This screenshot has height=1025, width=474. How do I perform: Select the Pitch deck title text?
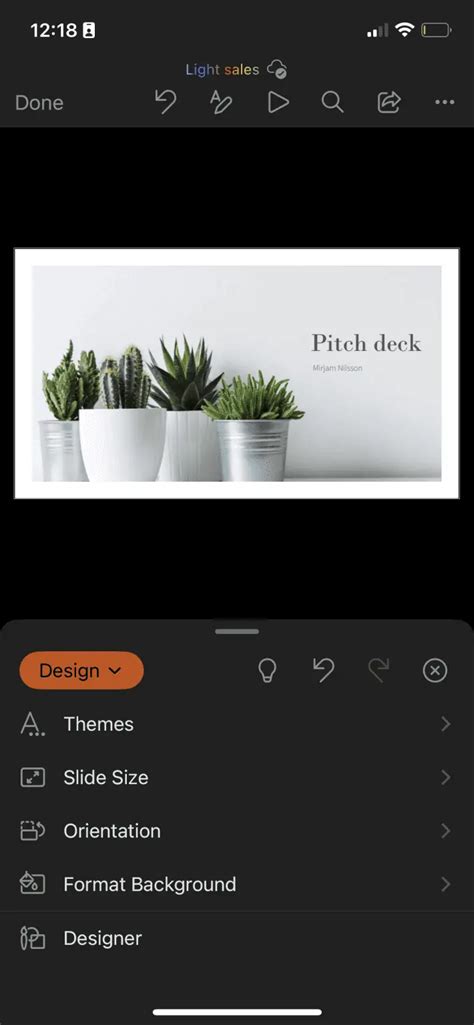pyautogui.click(x=366, y=343)
